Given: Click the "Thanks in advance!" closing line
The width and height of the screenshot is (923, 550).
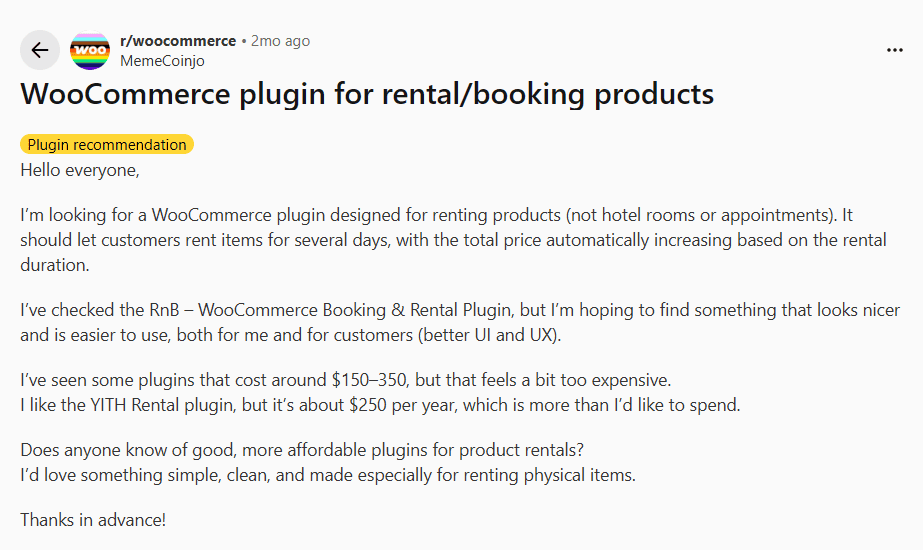Looking at the screenshot, I should pos(93,520).
